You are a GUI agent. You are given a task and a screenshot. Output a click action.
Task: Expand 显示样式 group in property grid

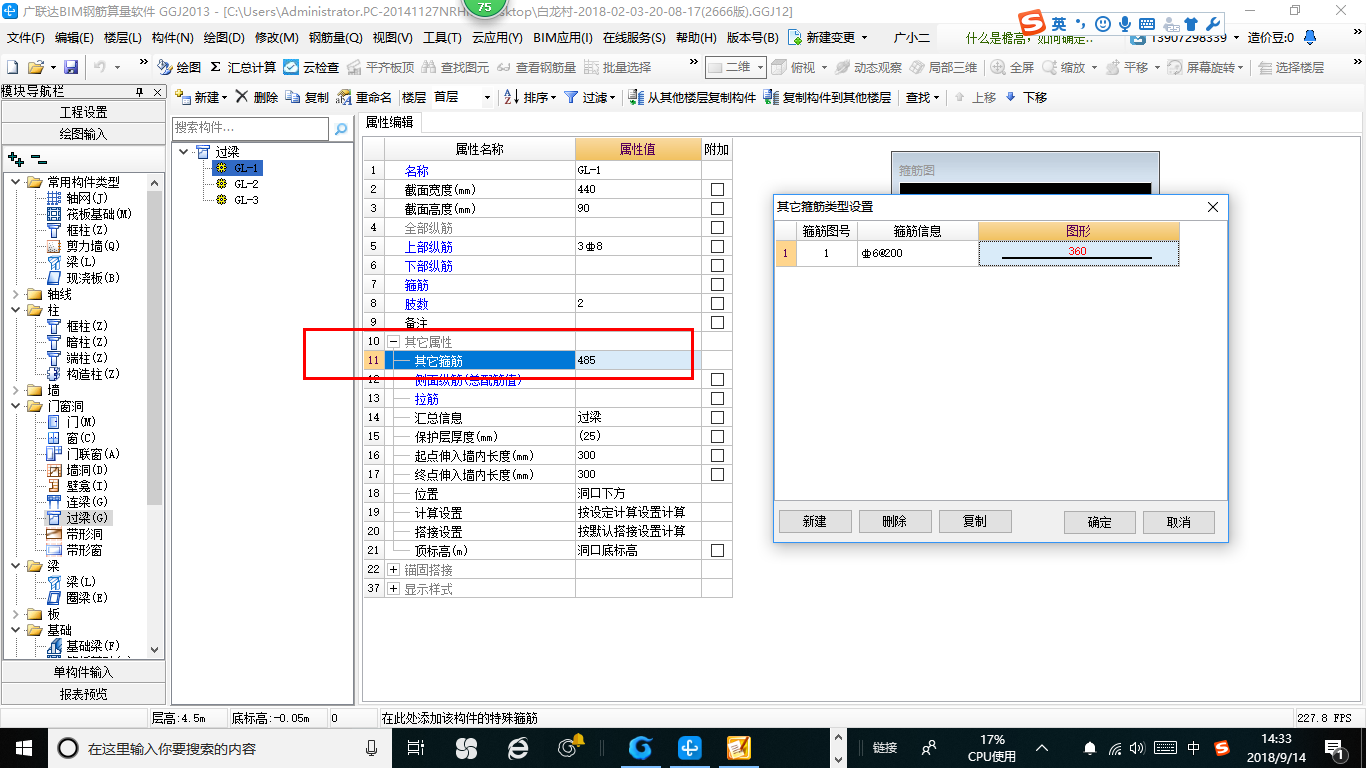[393, 589]
